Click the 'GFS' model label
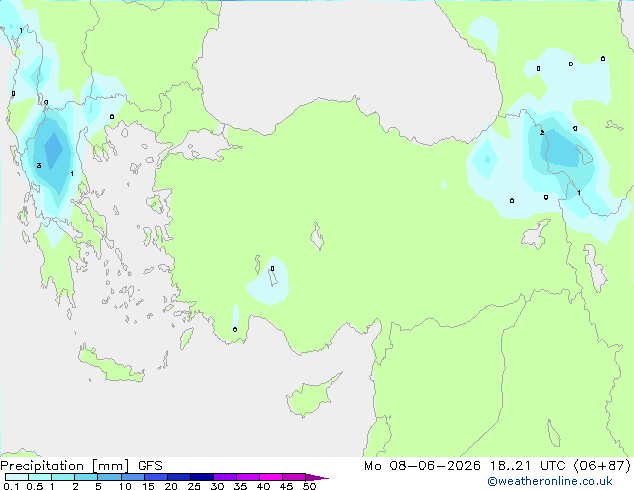This screenshot has height=490, width=634. click(x=150, y=466)
